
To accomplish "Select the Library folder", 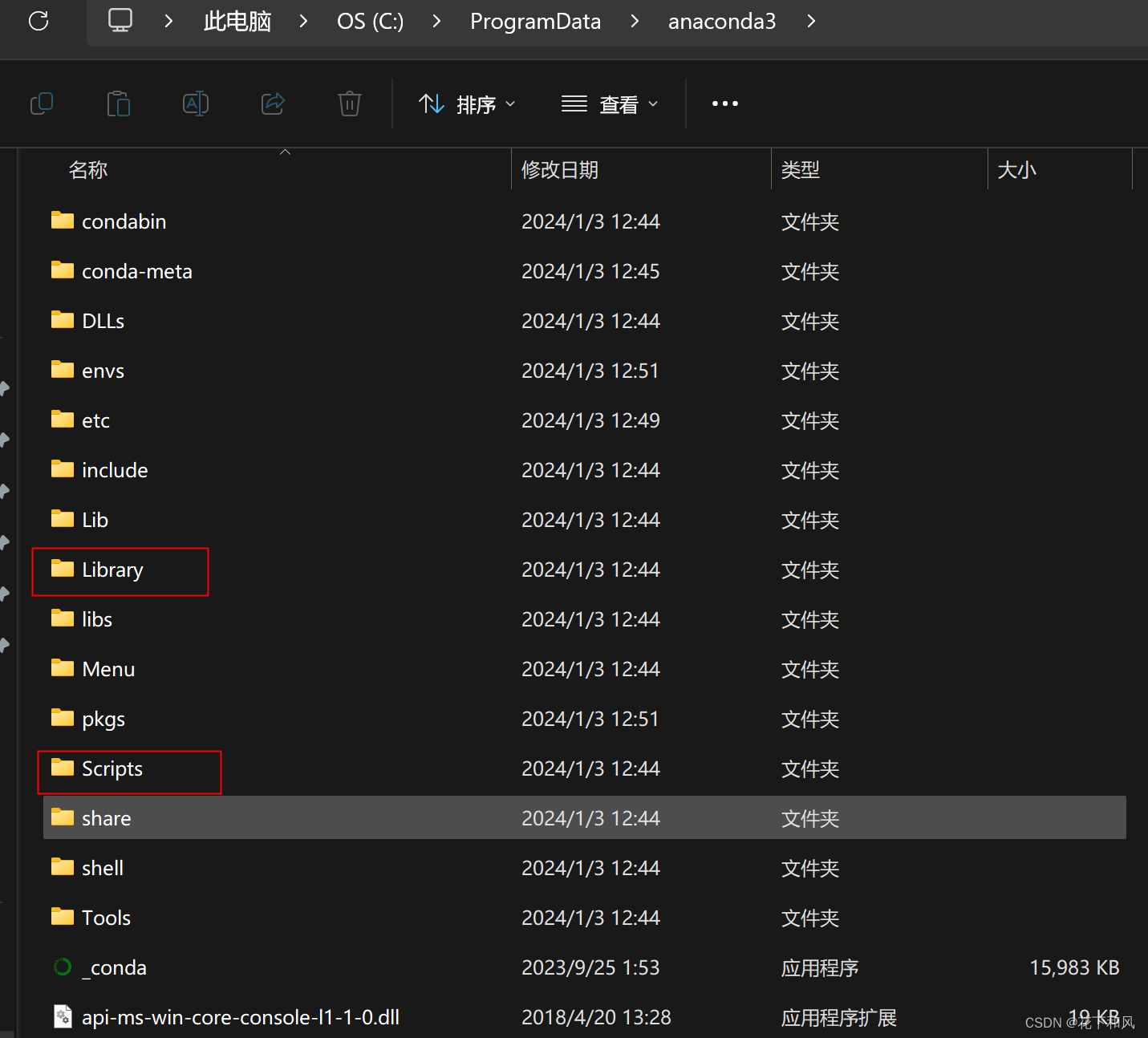I will (112, 570).
